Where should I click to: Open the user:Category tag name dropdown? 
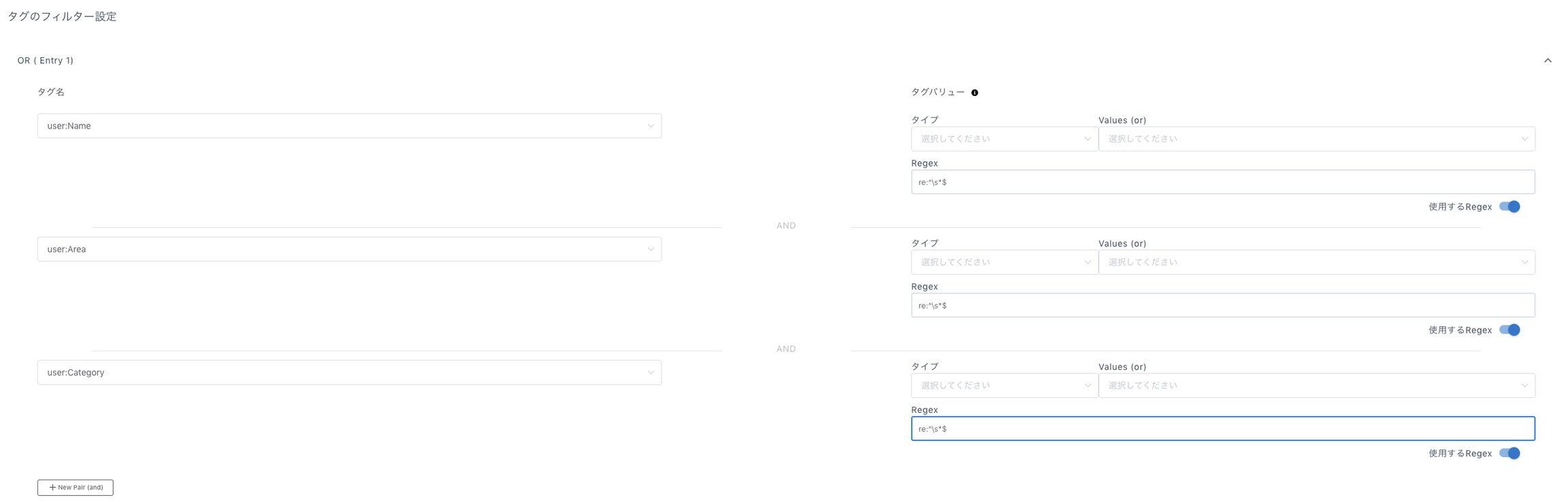point(349,372)
